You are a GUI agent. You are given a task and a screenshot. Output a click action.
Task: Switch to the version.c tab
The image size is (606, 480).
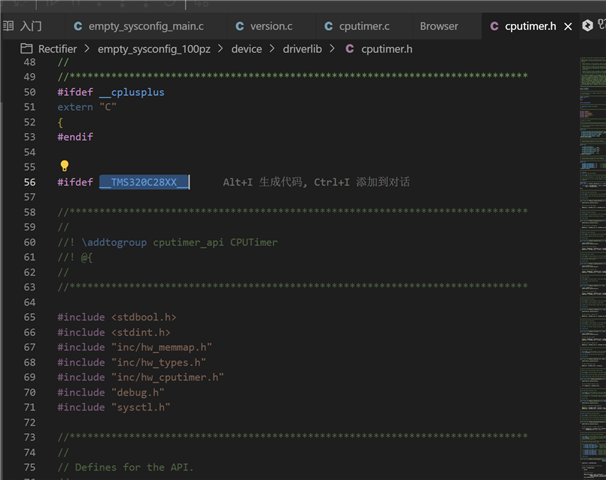[271, 26]
